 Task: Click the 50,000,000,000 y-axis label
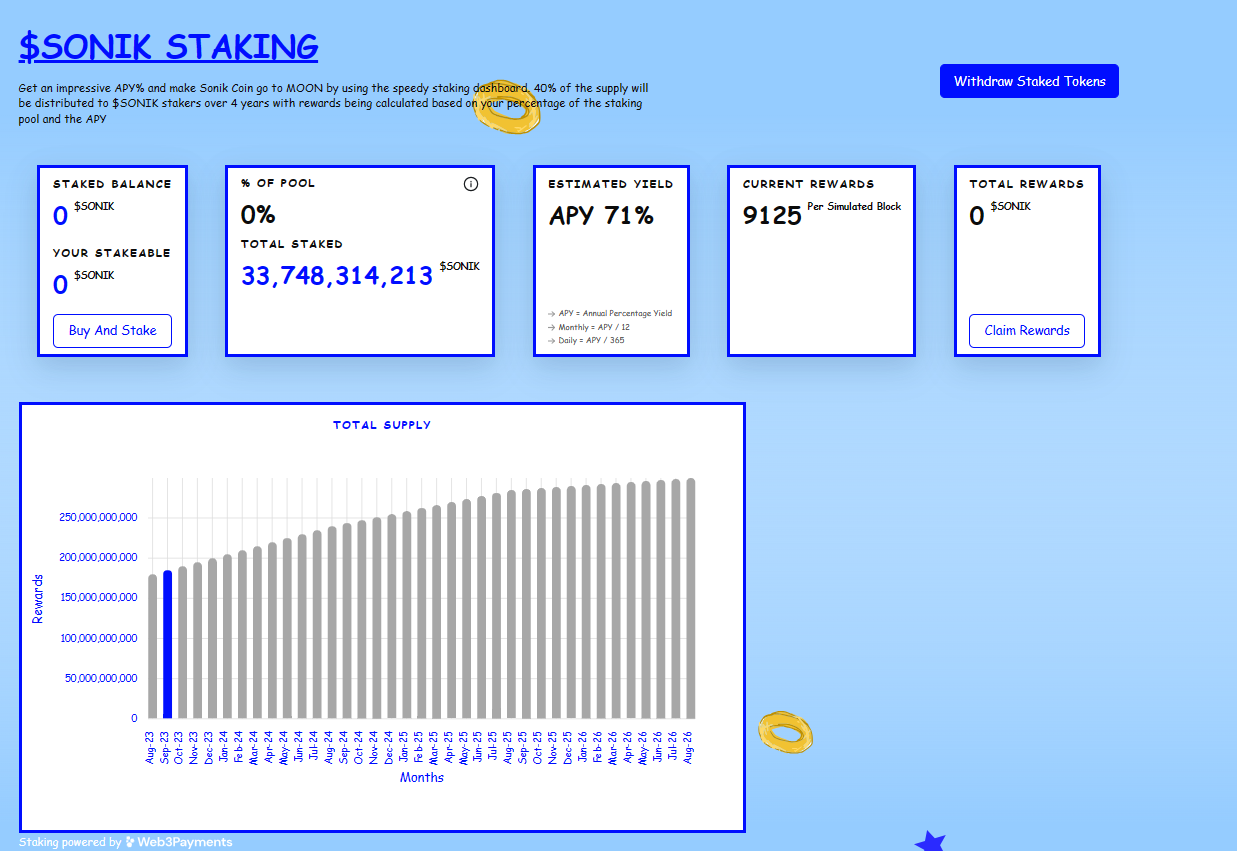coord(101,677)
